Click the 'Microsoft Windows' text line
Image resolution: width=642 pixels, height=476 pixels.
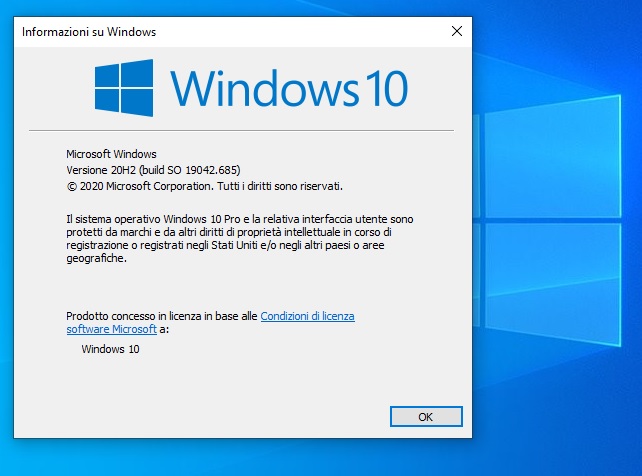pyautogui.click(x=111, y=154)
